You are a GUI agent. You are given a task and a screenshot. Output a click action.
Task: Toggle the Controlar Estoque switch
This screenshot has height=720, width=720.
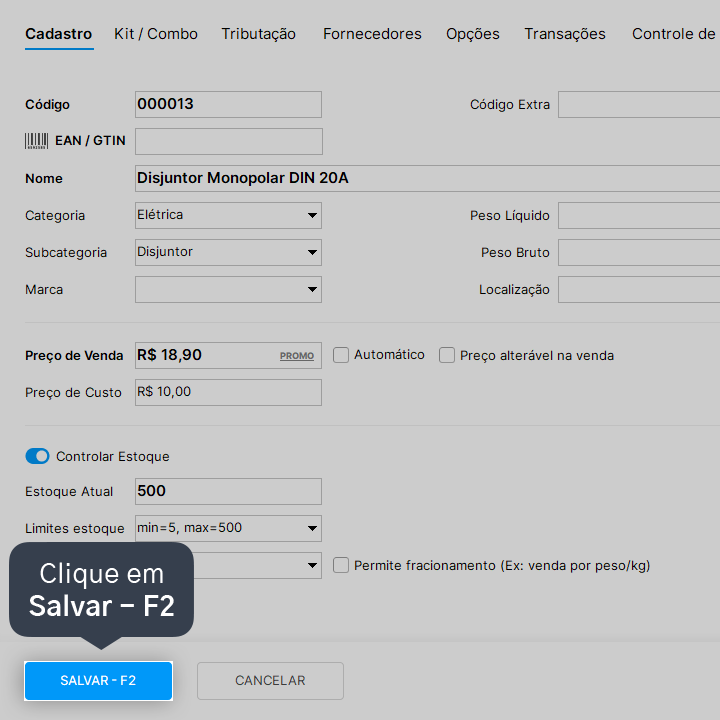coord(37,456)
